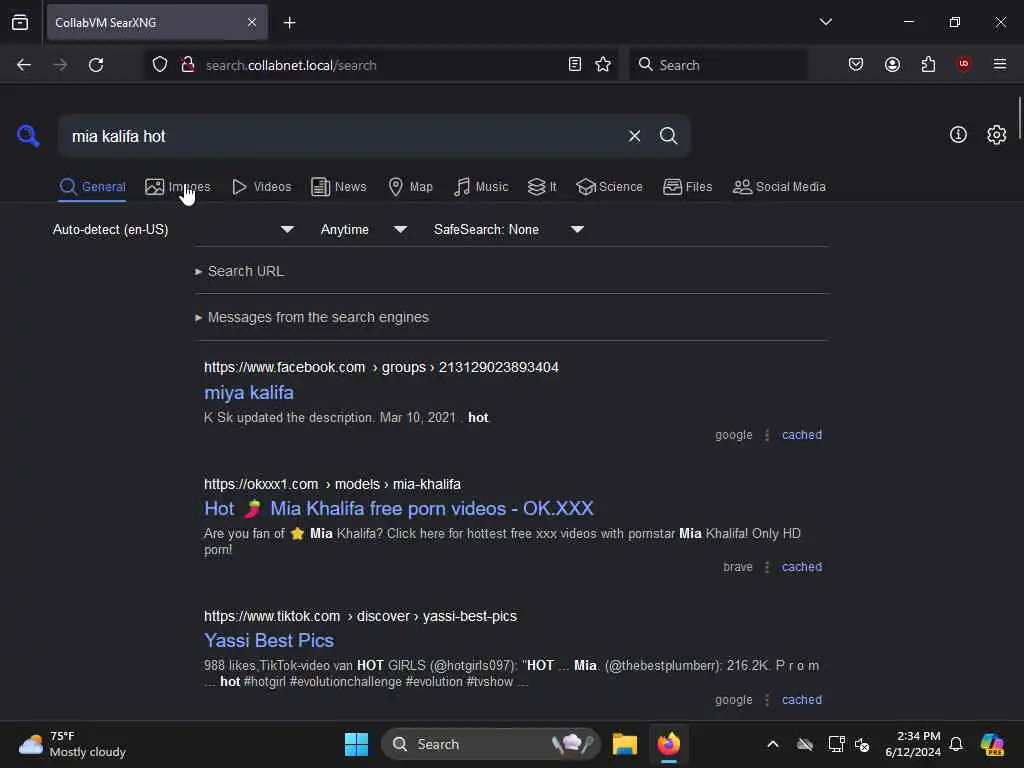This screenshot has height=768, width=1024.
Task: Switch to Videos category
Action: [x=261, y=187]
